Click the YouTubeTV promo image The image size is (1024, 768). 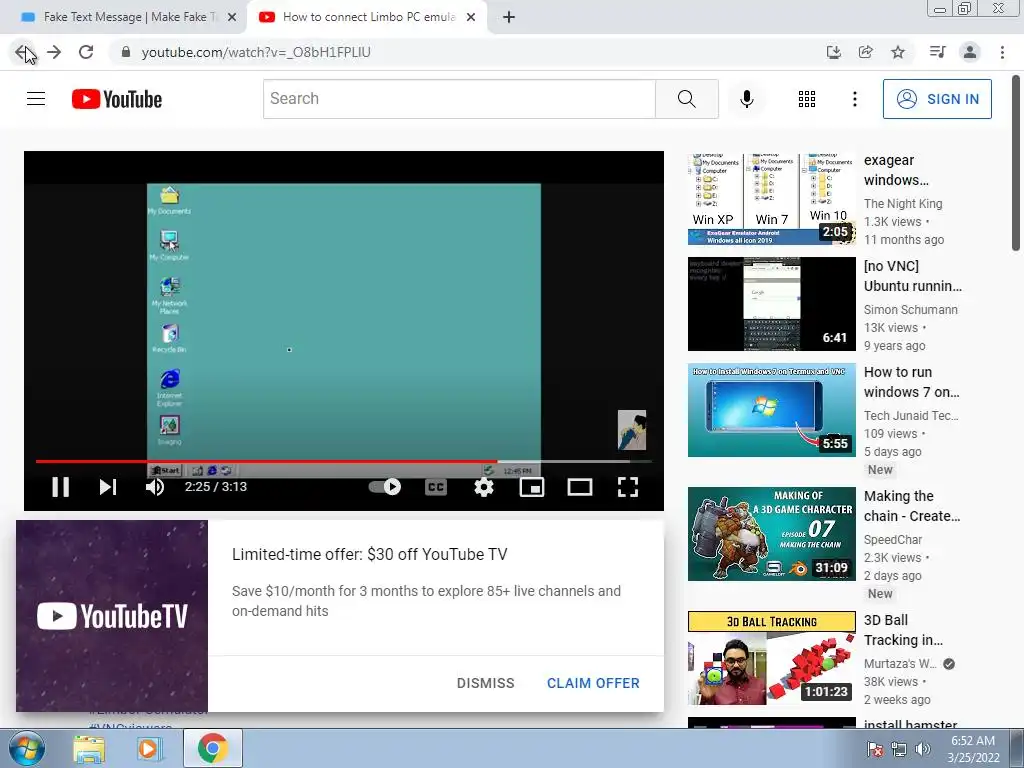pyautogui.click(x=112, y=616)
